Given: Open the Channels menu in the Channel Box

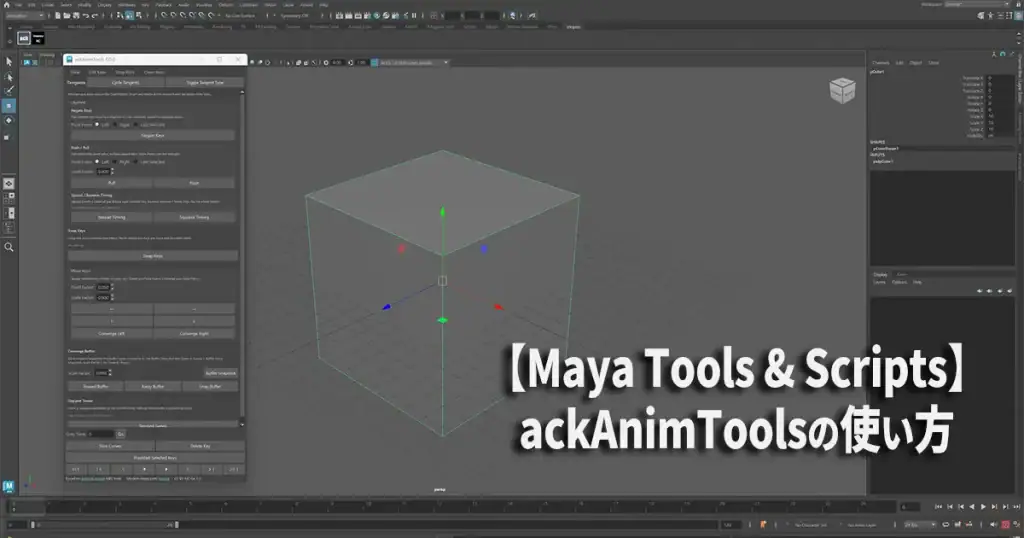Looking at the screenshot, I should pyautogui.click(x=880, y=63).
